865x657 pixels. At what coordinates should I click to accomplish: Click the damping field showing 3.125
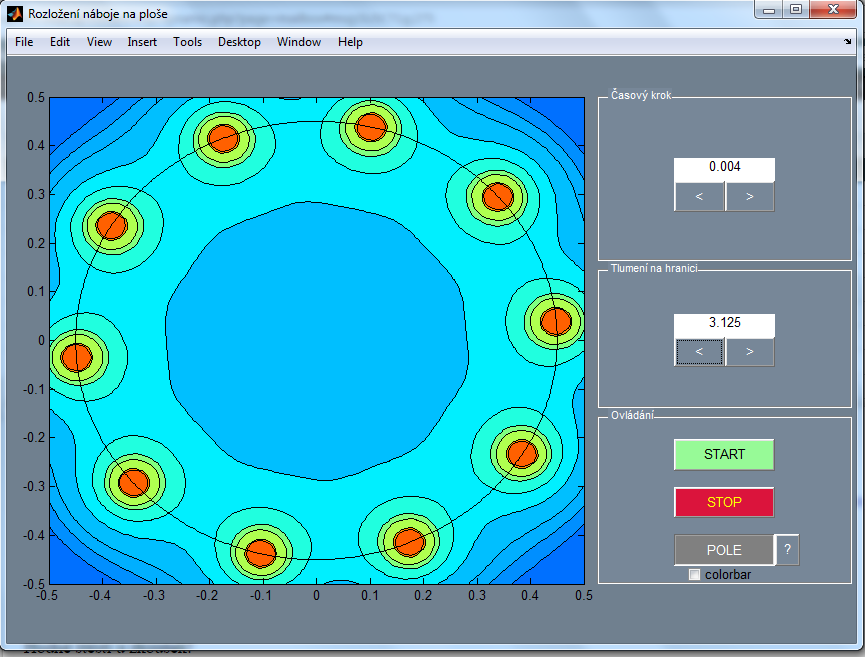724,323
